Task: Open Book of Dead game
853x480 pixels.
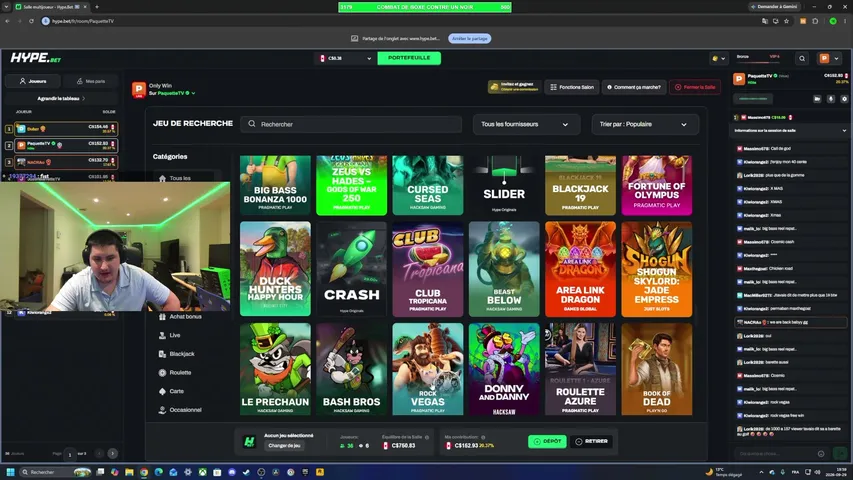Action: point(657,369)
